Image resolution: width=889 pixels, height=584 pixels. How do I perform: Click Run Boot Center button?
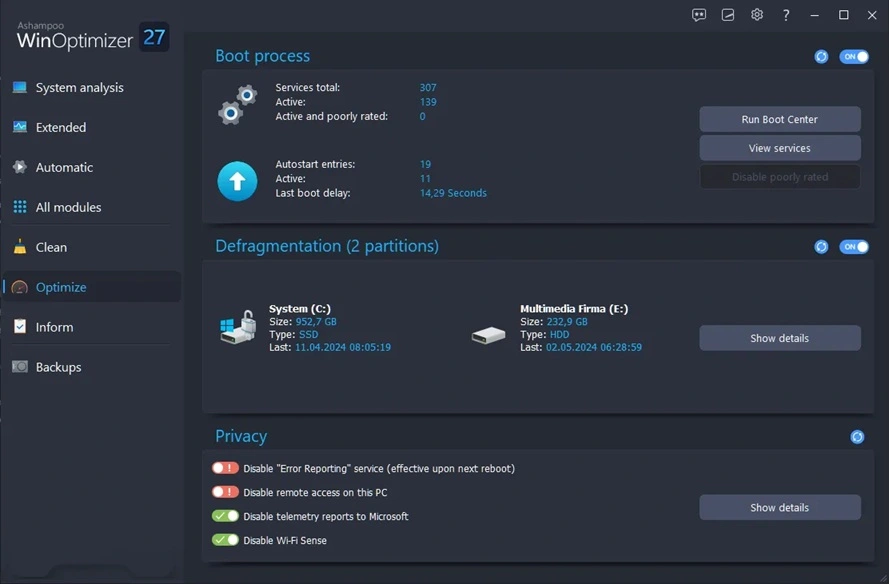pyautogui.click(x=780, y=119)
